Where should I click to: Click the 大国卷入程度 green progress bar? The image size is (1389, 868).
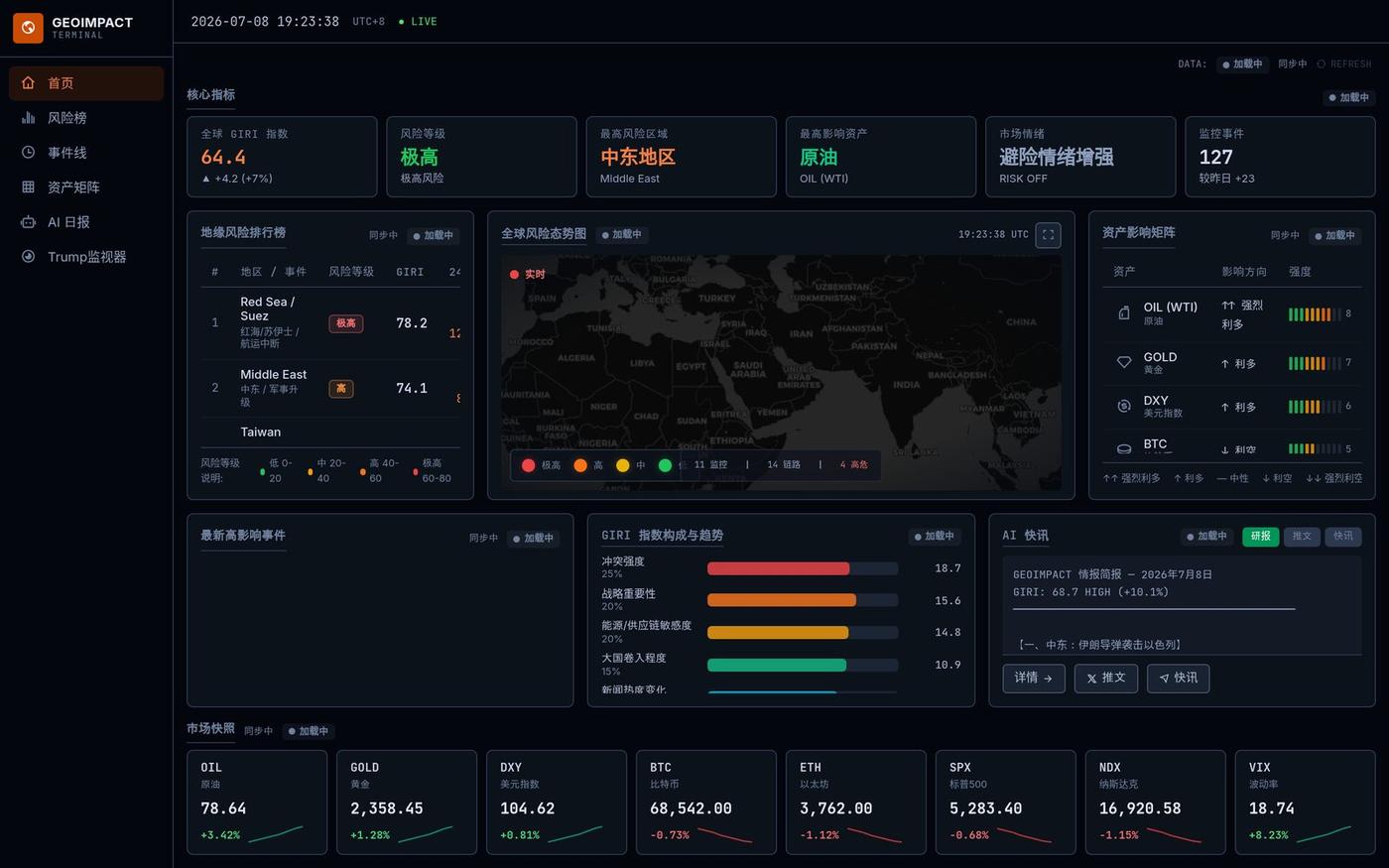click(777, 665)
